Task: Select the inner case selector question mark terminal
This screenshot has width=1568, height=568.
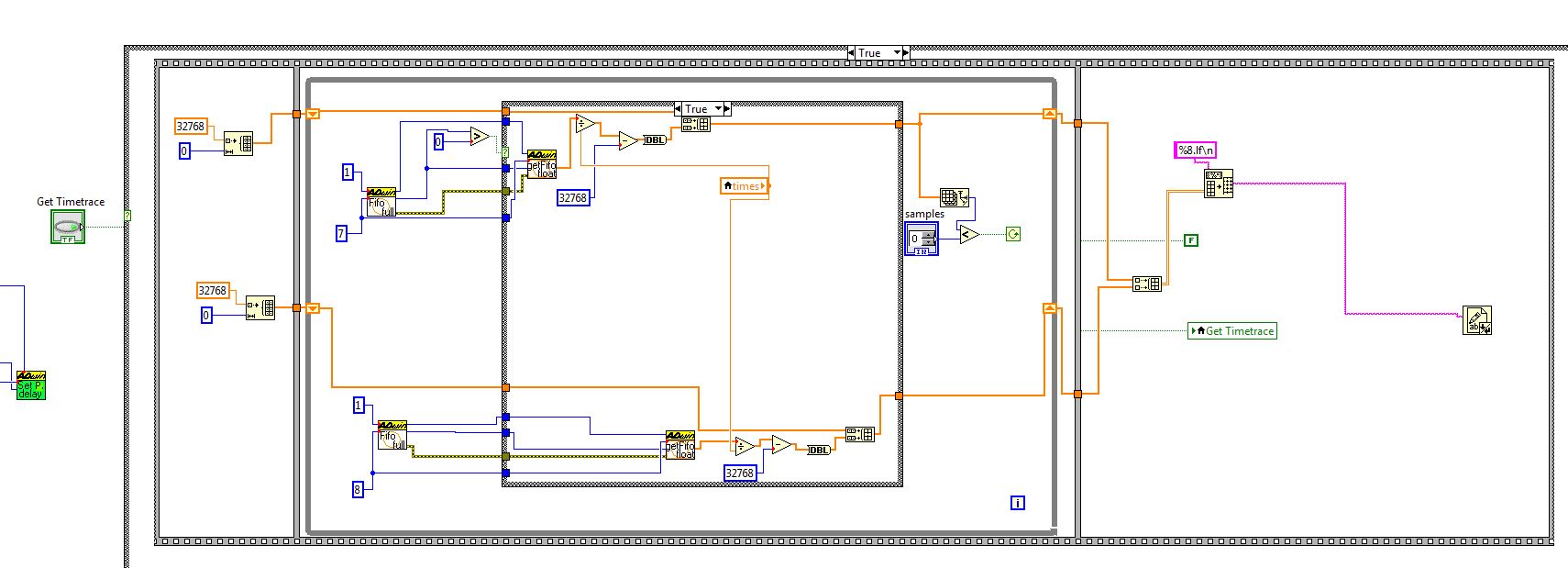Action: pos(505,152)
